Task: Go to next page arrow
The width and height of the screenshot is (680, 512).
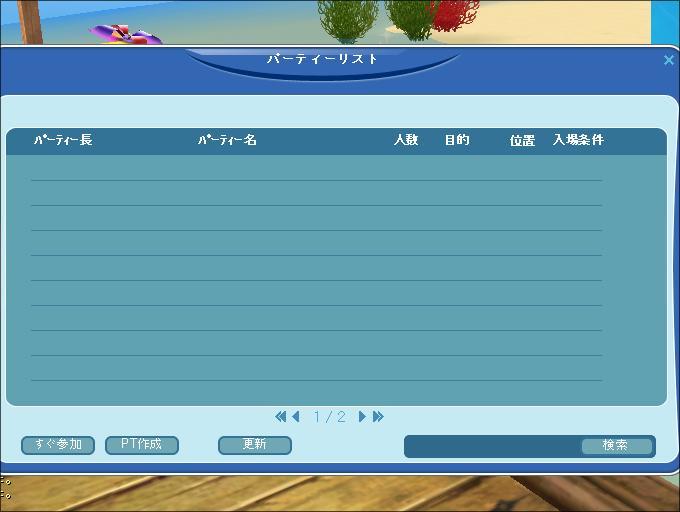Action: 362,417
